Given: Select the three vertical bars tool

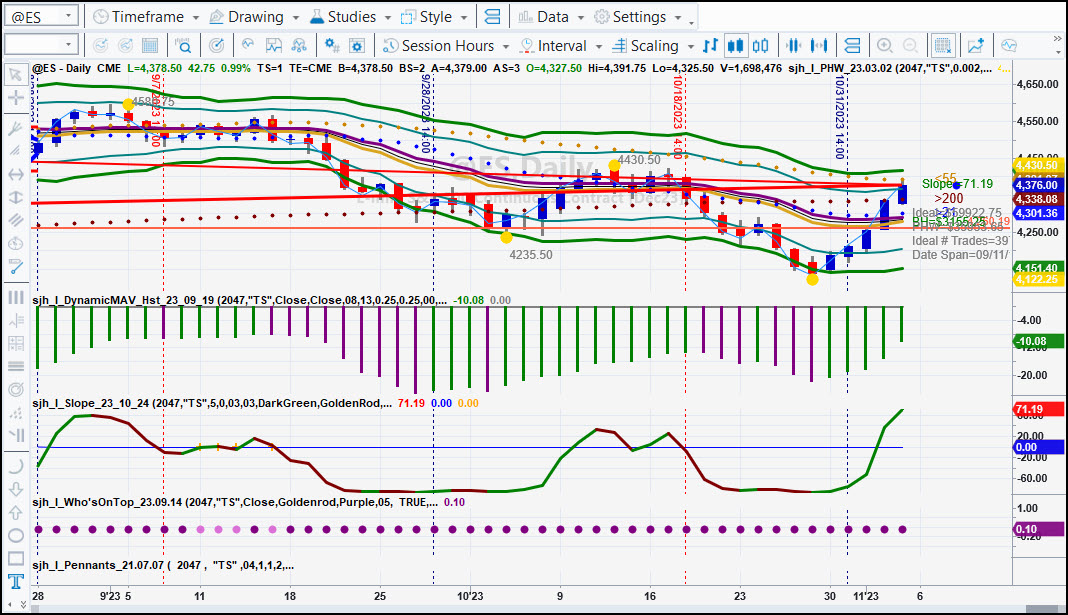Looking at the screenshot, I should [x=15, y=298].
